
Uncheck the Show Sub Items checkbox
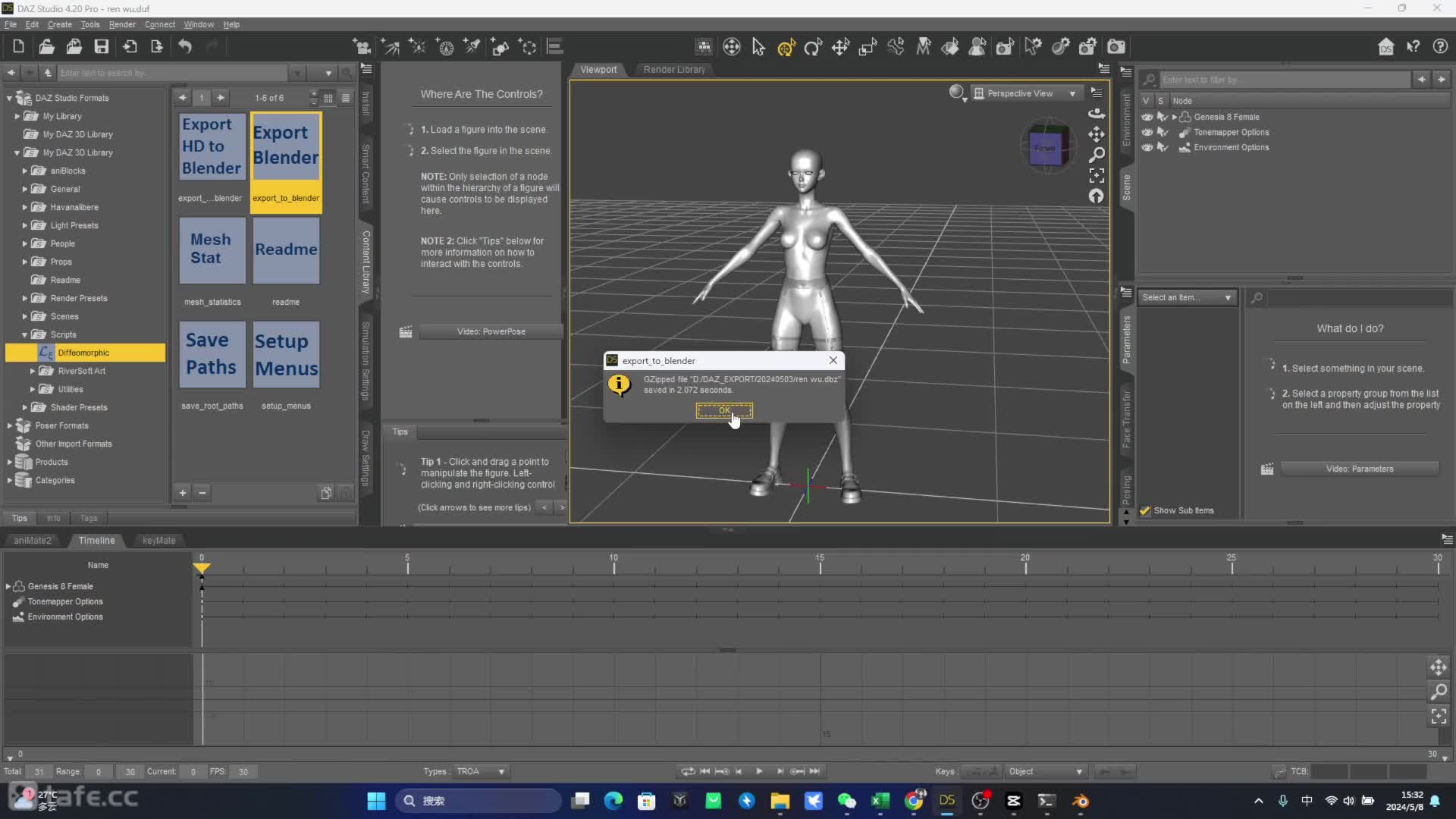(1145, 510)
